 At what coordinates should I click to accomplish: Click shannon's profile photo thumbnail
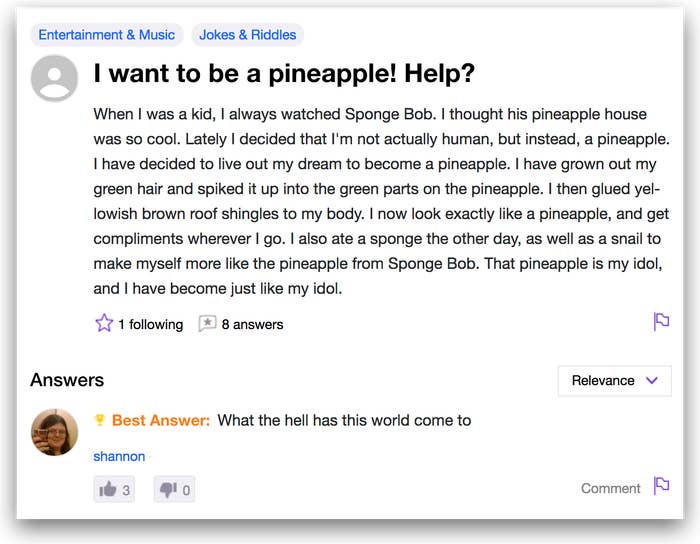[x=54, y=432]
